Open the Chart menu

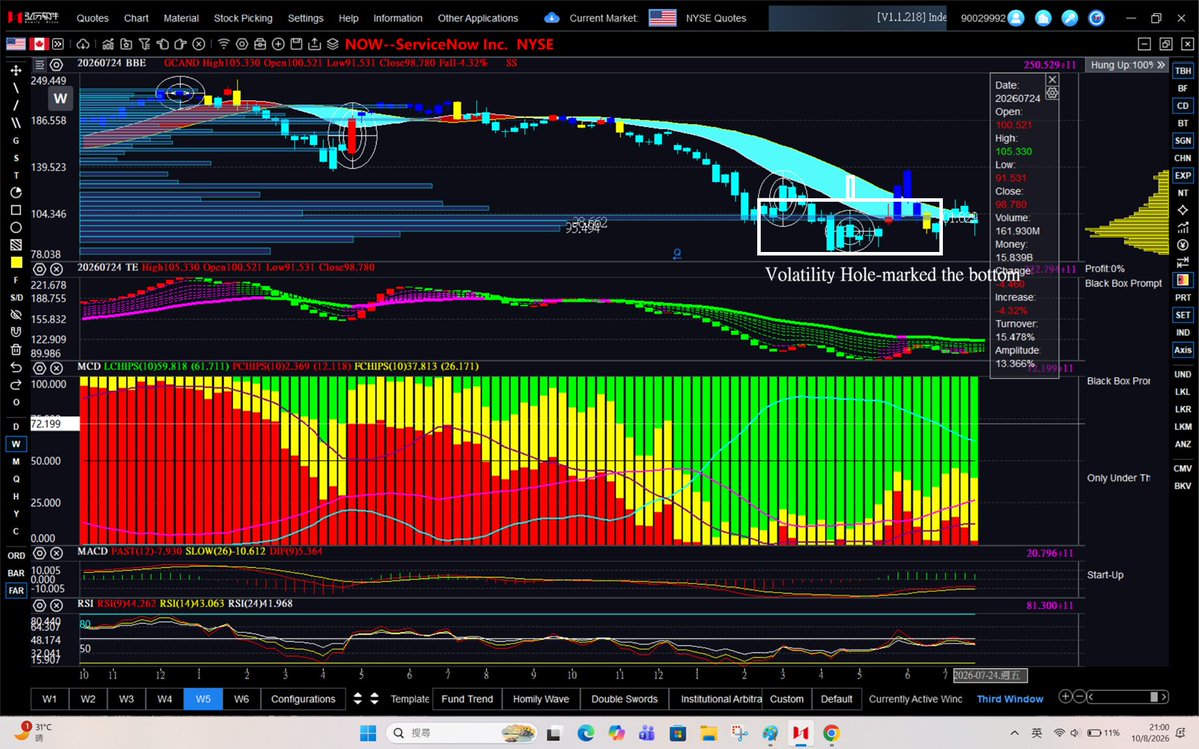click(x=136, y=18)
